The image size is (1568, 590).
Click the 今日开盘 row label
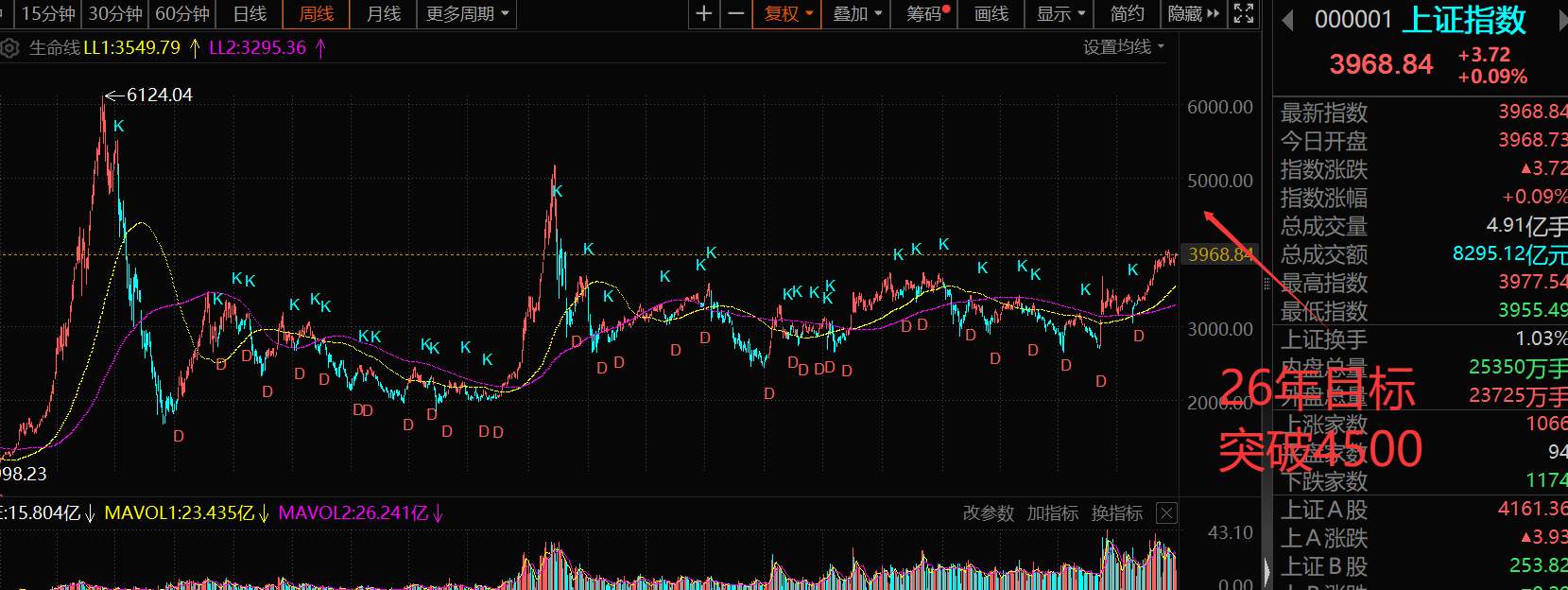click(1323, 141)
